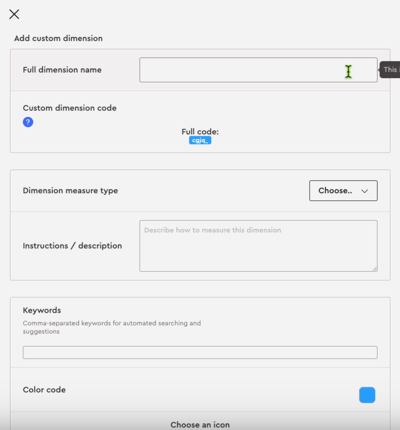Image resolution: width=400 pixels, height=430 pixels.
Task: Click the Keywords input field
Action: pyautogui.click(x=200, y=352)
